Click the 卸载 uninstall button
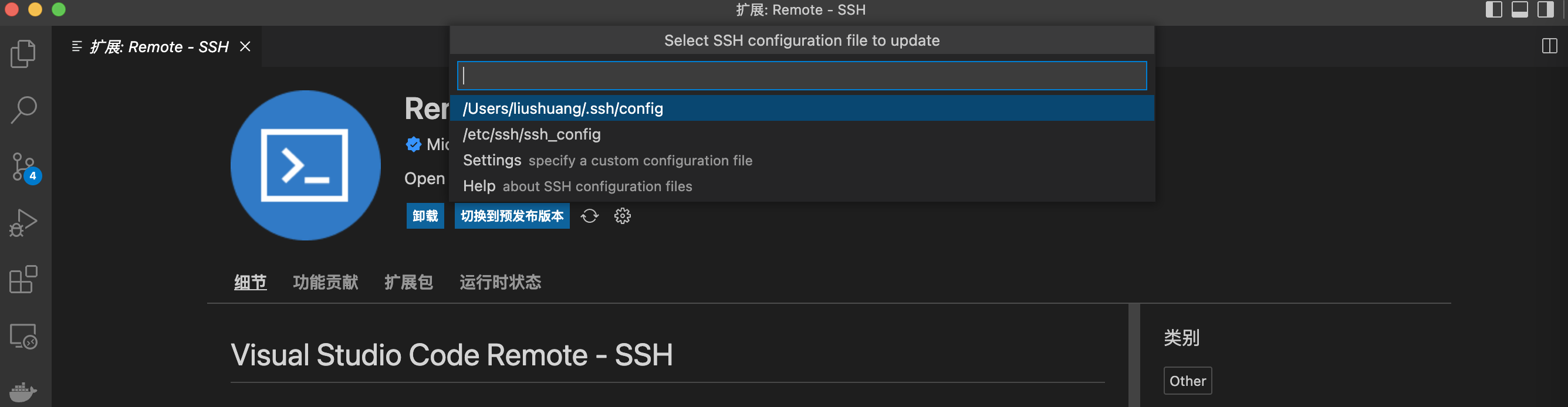1568x407 pixels. 425,216
